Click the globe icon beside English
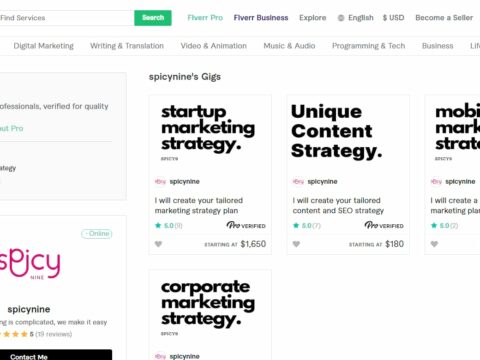This screenshot has height=360, width=480. (341, 18)
